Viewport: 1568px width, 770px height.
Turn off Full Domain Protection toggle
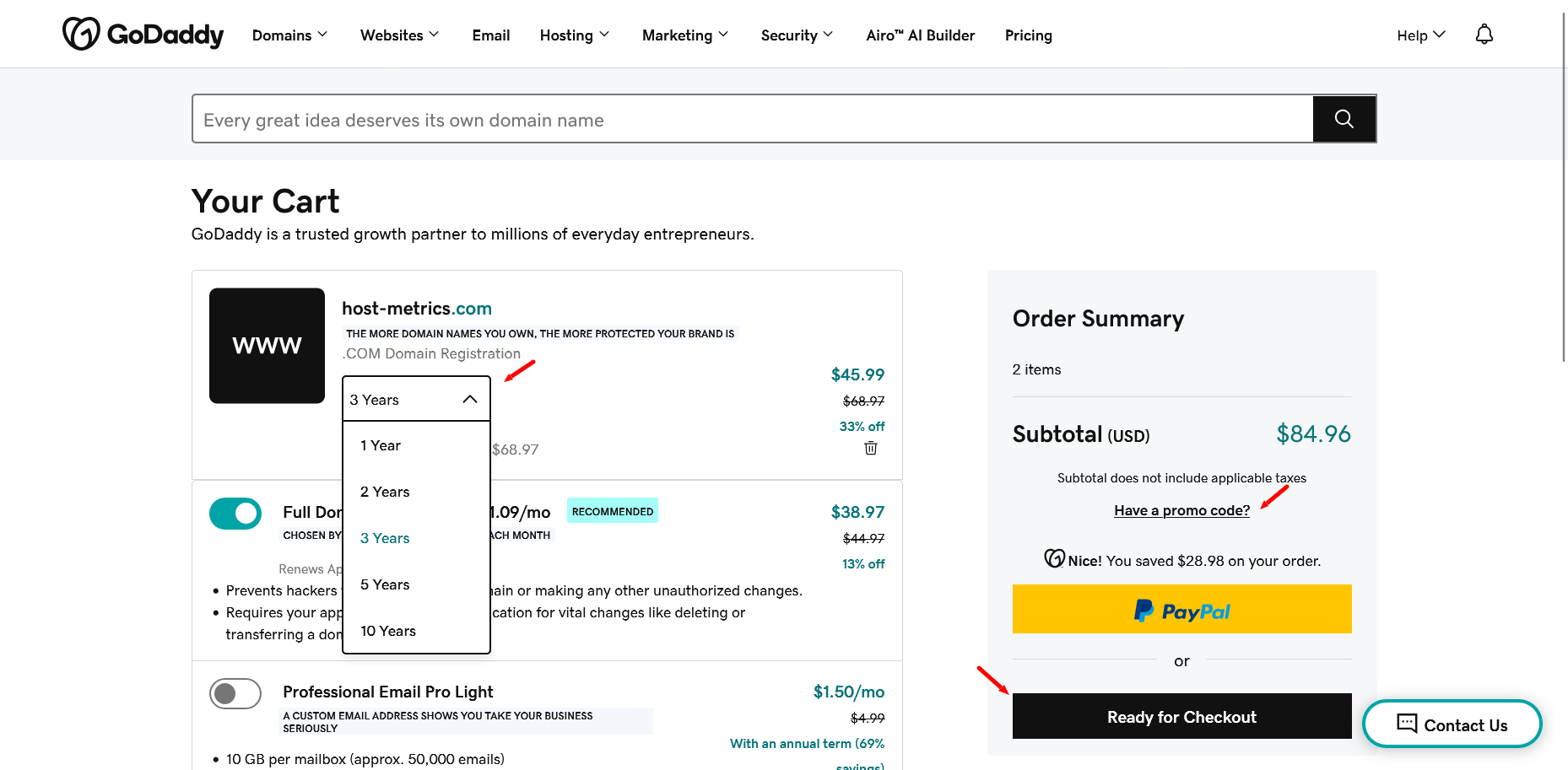(x=235, y=514)
